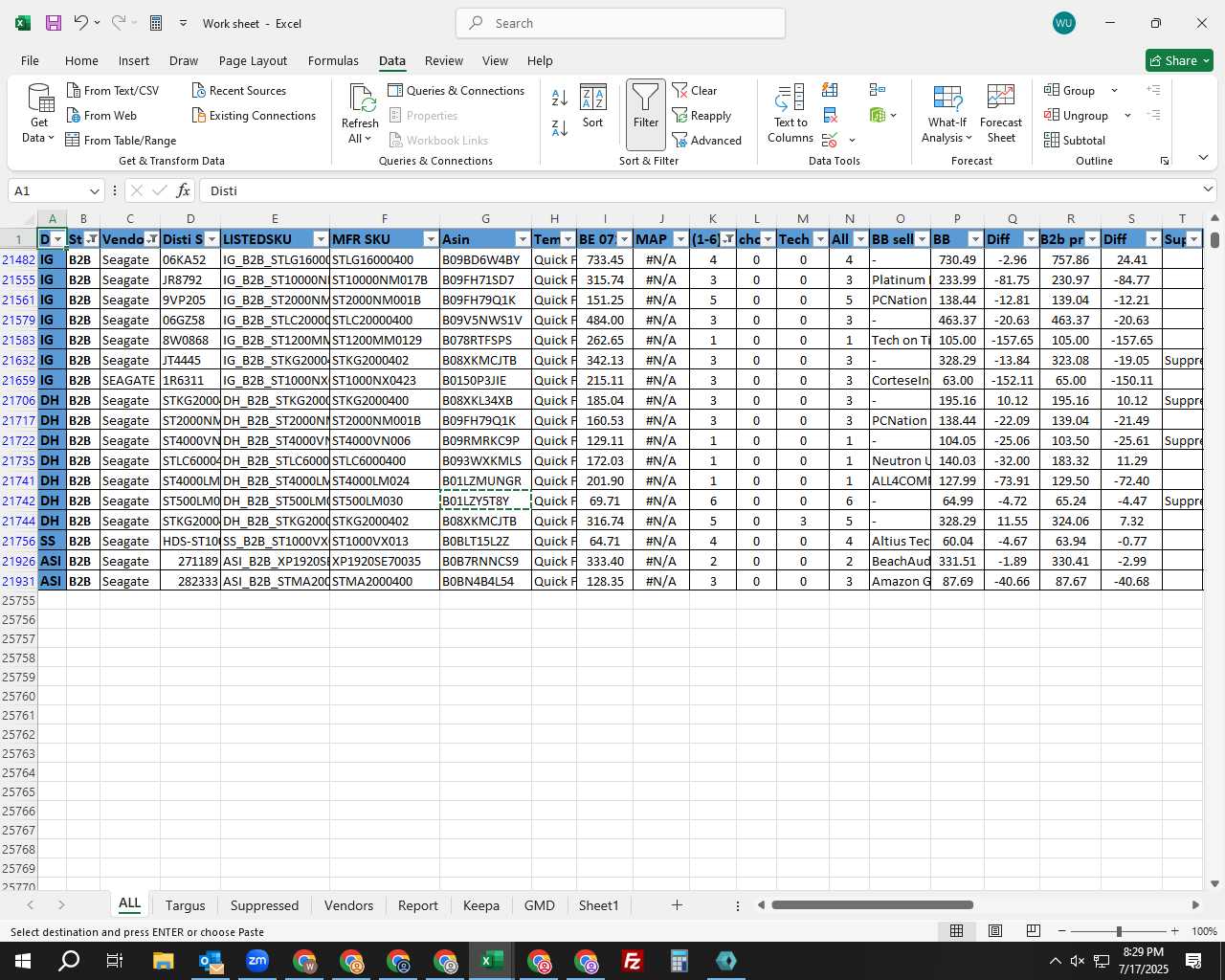1225x980 pixels.
Task: Open the Ungroup dropdown arrow
Action: click(x=1127, y=115)
